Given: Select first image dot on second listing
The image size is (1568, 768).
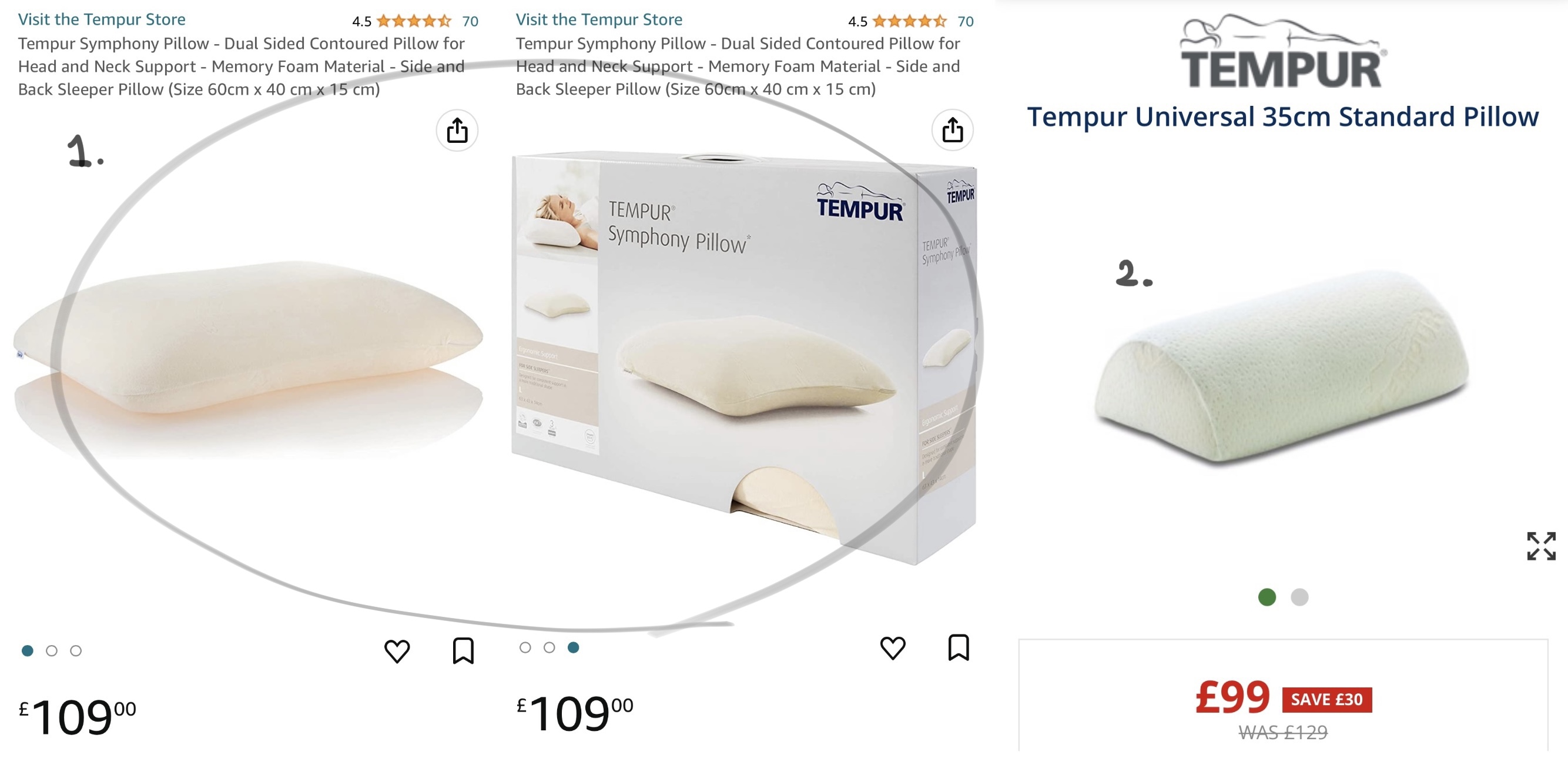Looking at the screenshot, I should coord(525,647).
